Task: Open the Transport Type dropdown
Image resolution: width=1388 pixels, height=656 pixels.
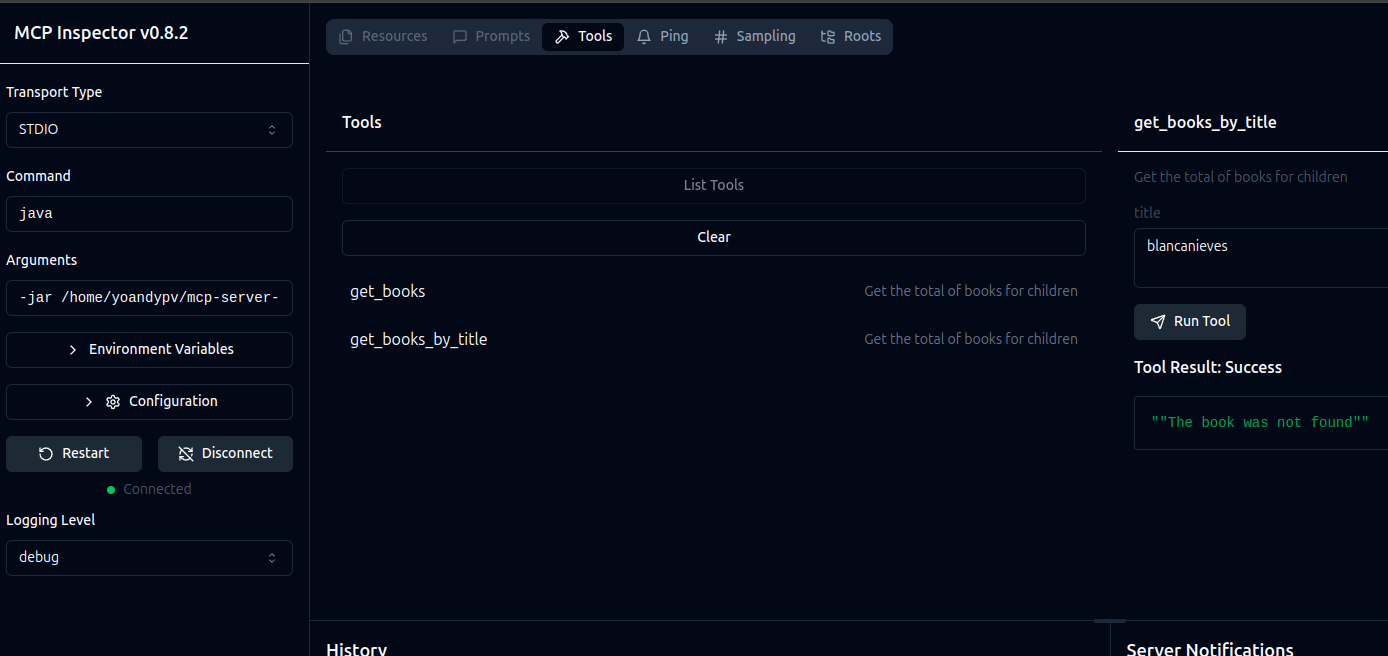Action: click(x=149, y=130)
